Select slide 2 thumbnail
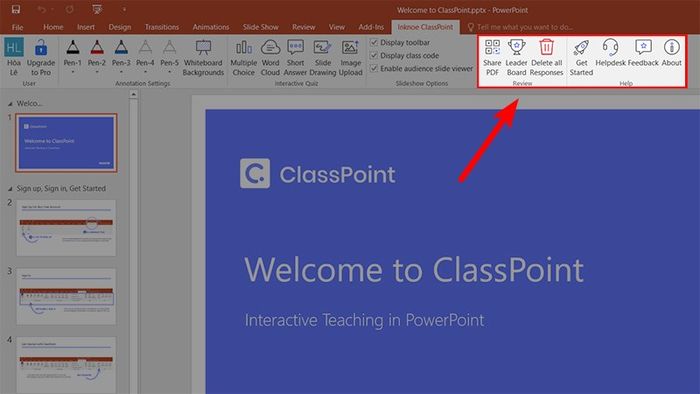The width and height of the screenshot is (700, 394). 67,228
